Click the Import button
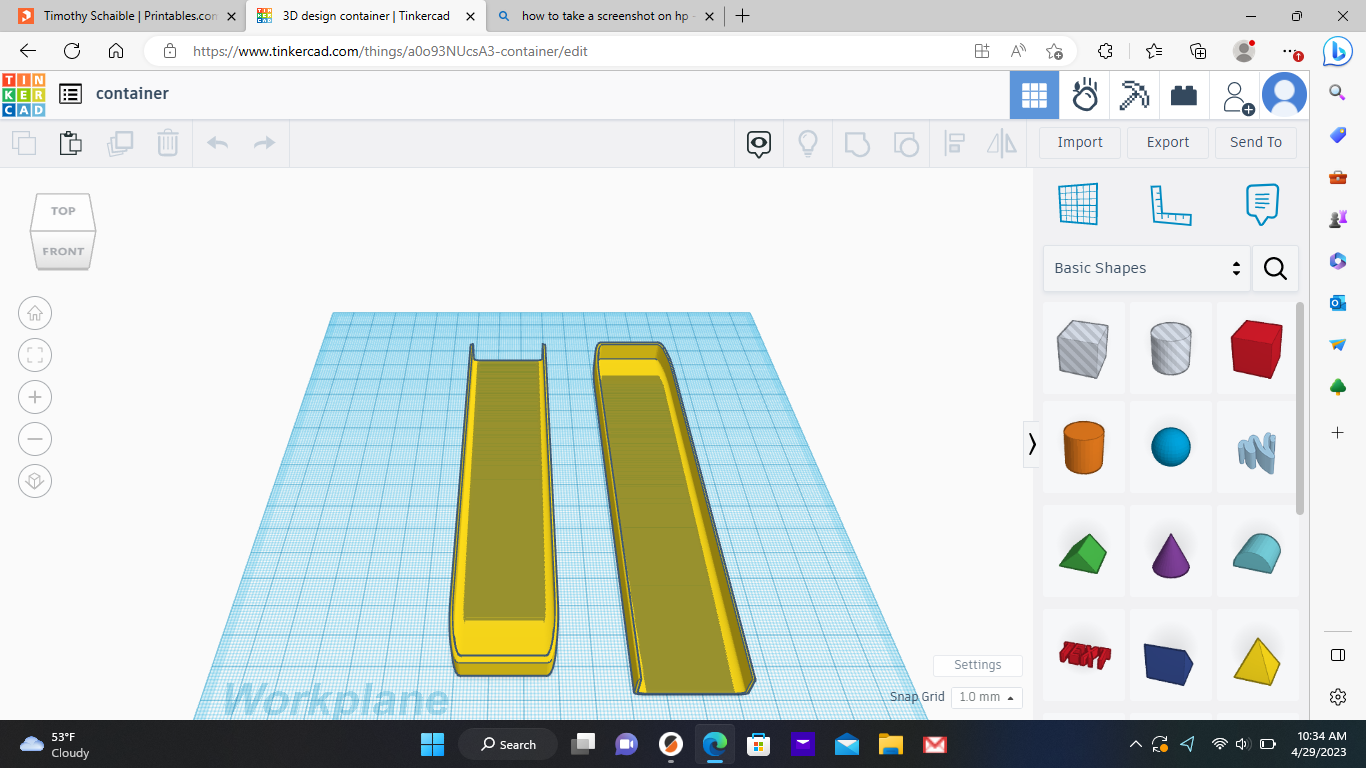Viewport: 1366px width, 768px height. click(1080, 142)
